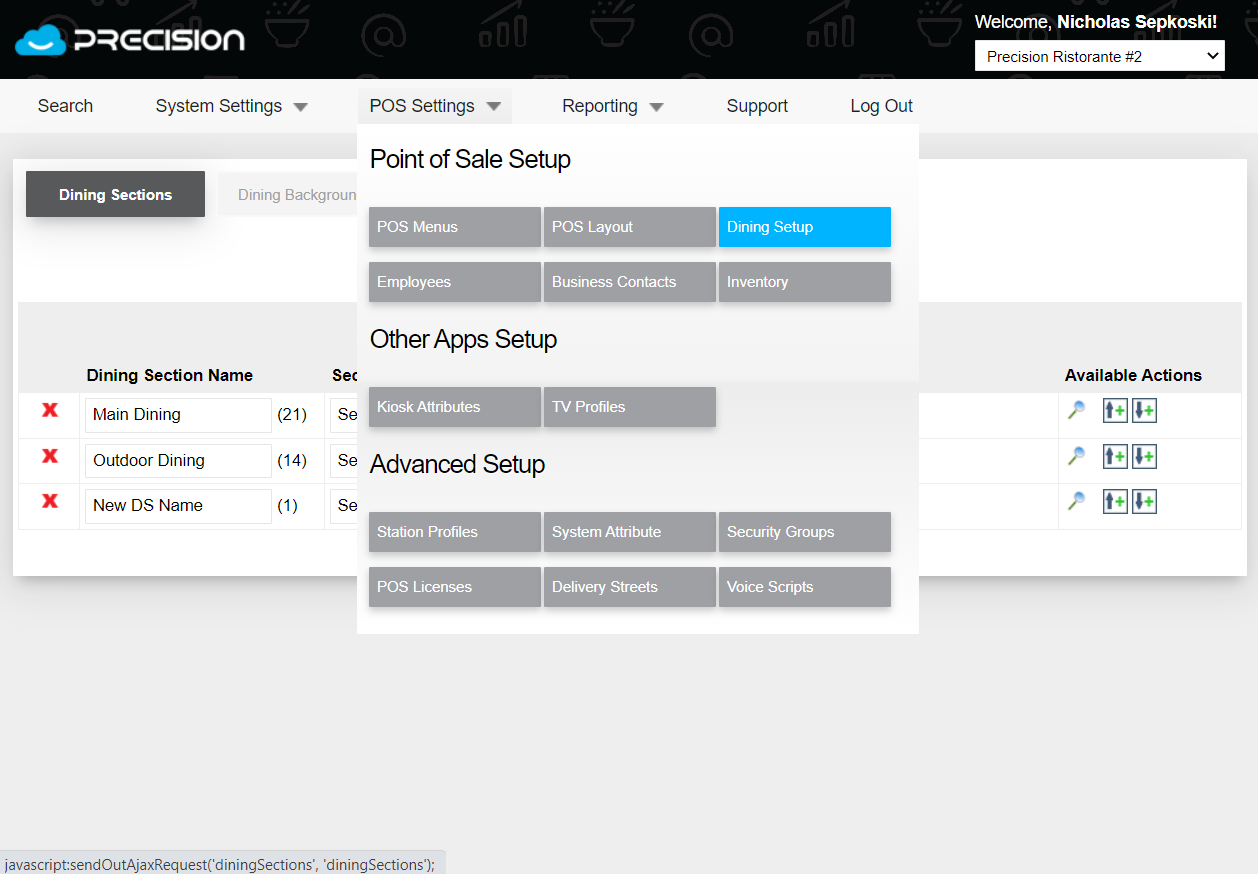Move New DS Name section up

1115,502
